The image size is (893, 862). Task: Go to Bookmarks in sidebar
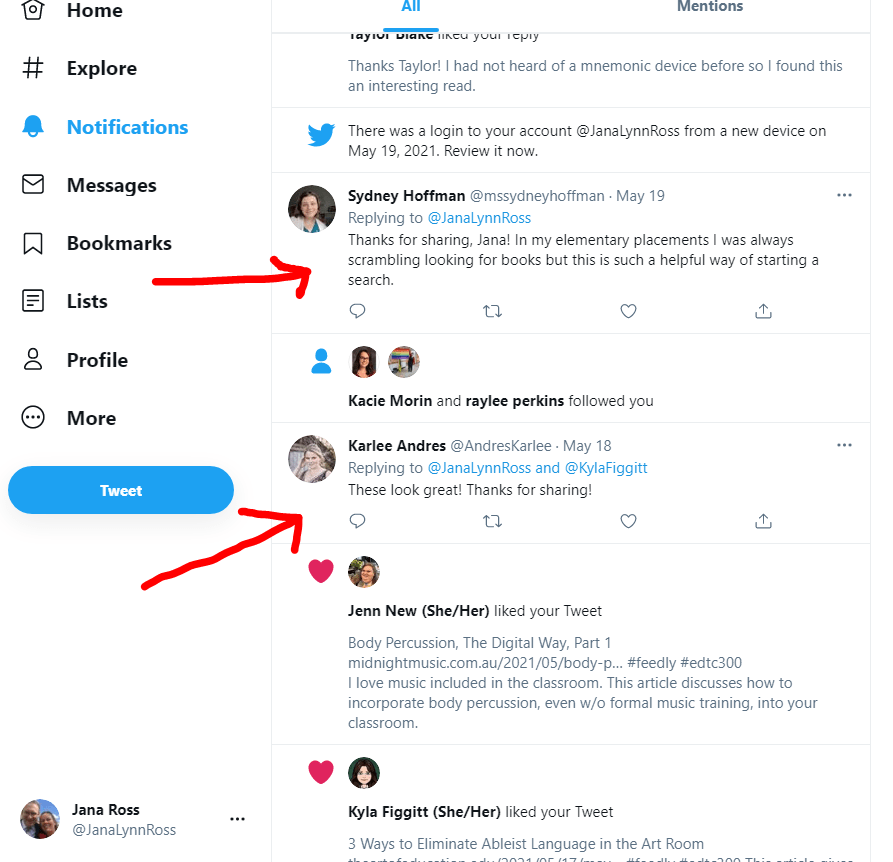[119, 243]
